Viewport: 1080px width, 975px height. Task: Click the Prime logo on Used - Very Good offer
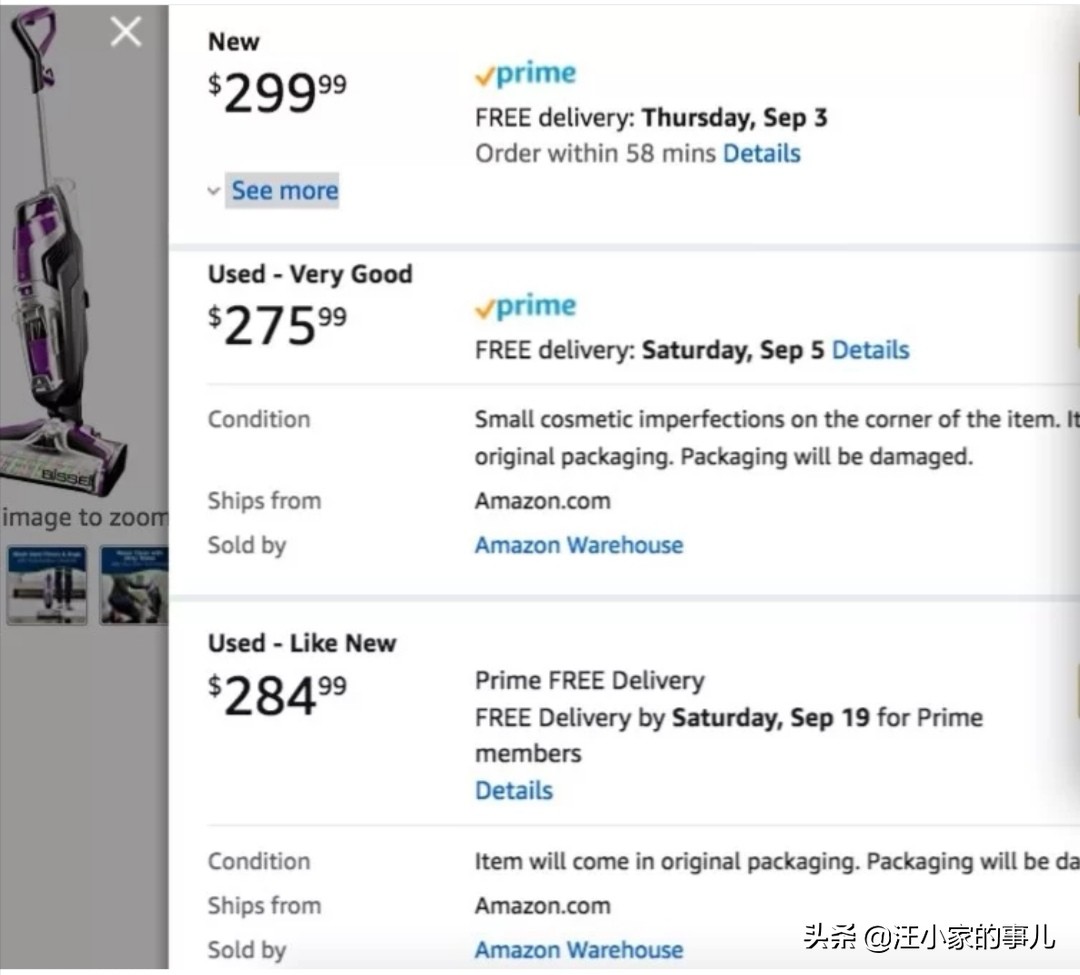click(x=526, y=306)
